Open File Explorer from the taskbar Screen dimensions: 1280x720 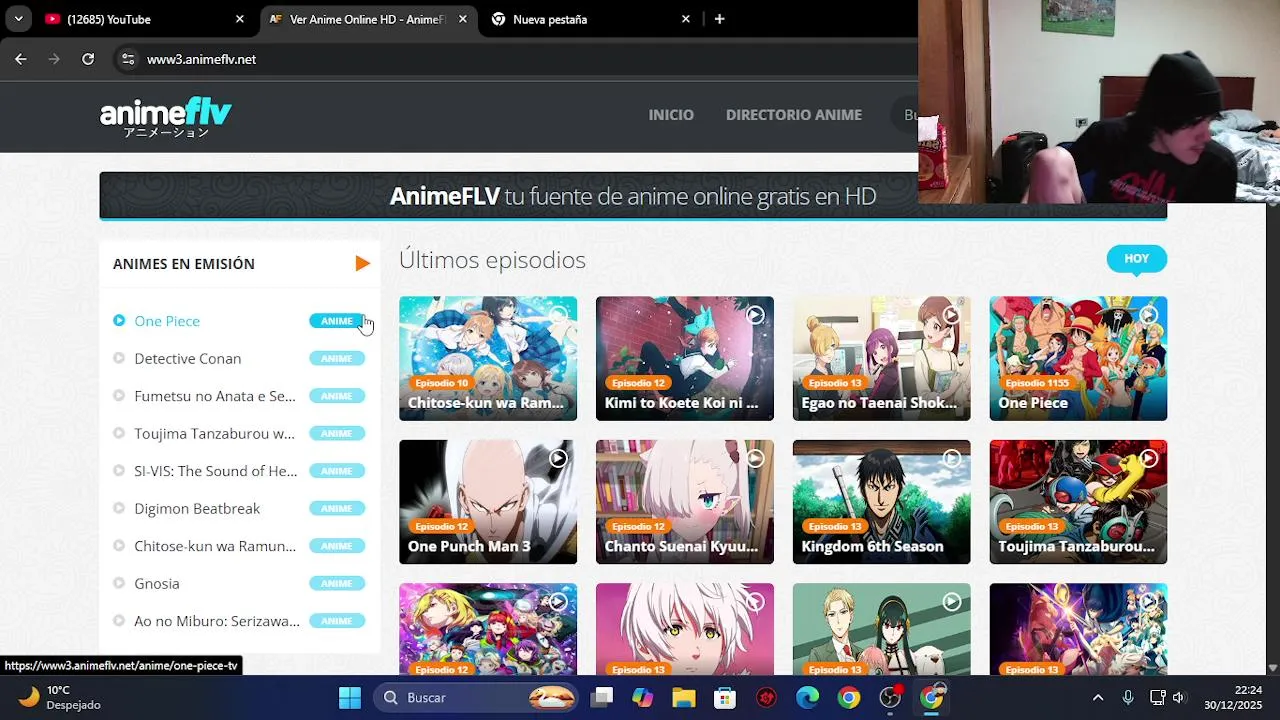point(683,697)
